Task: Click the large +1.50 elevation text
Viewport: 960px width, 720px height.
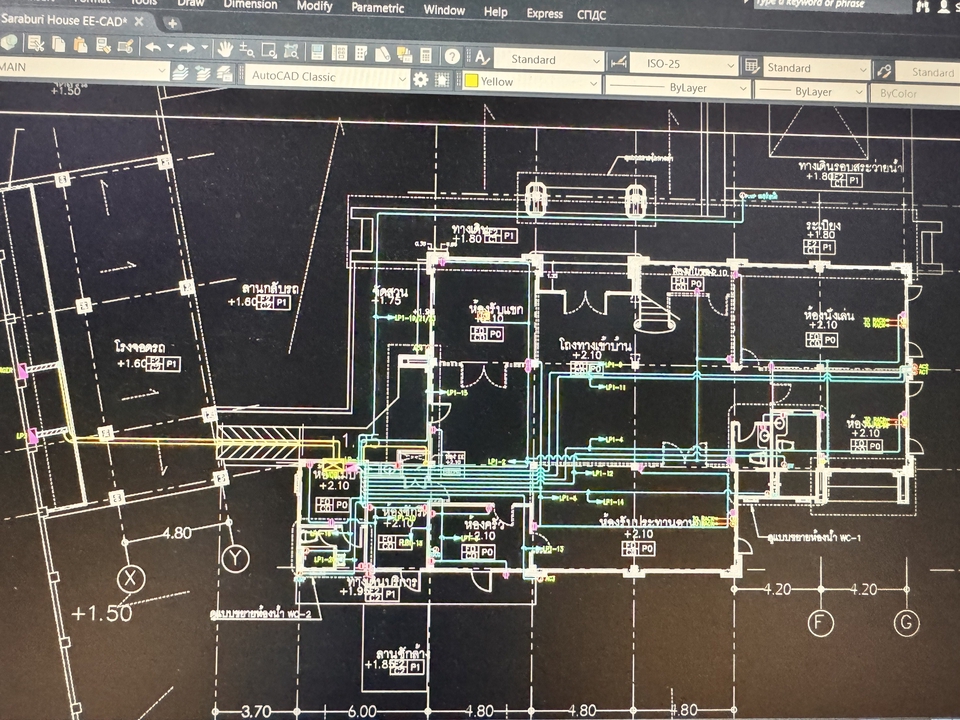Action: (102, 613)
